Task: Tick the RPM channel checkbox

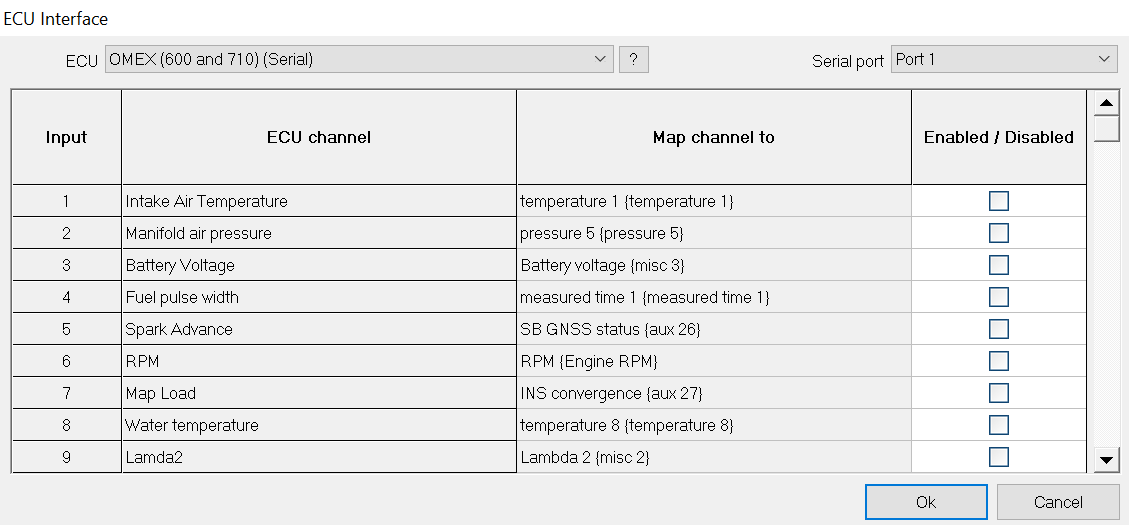Action: point(998,361)
